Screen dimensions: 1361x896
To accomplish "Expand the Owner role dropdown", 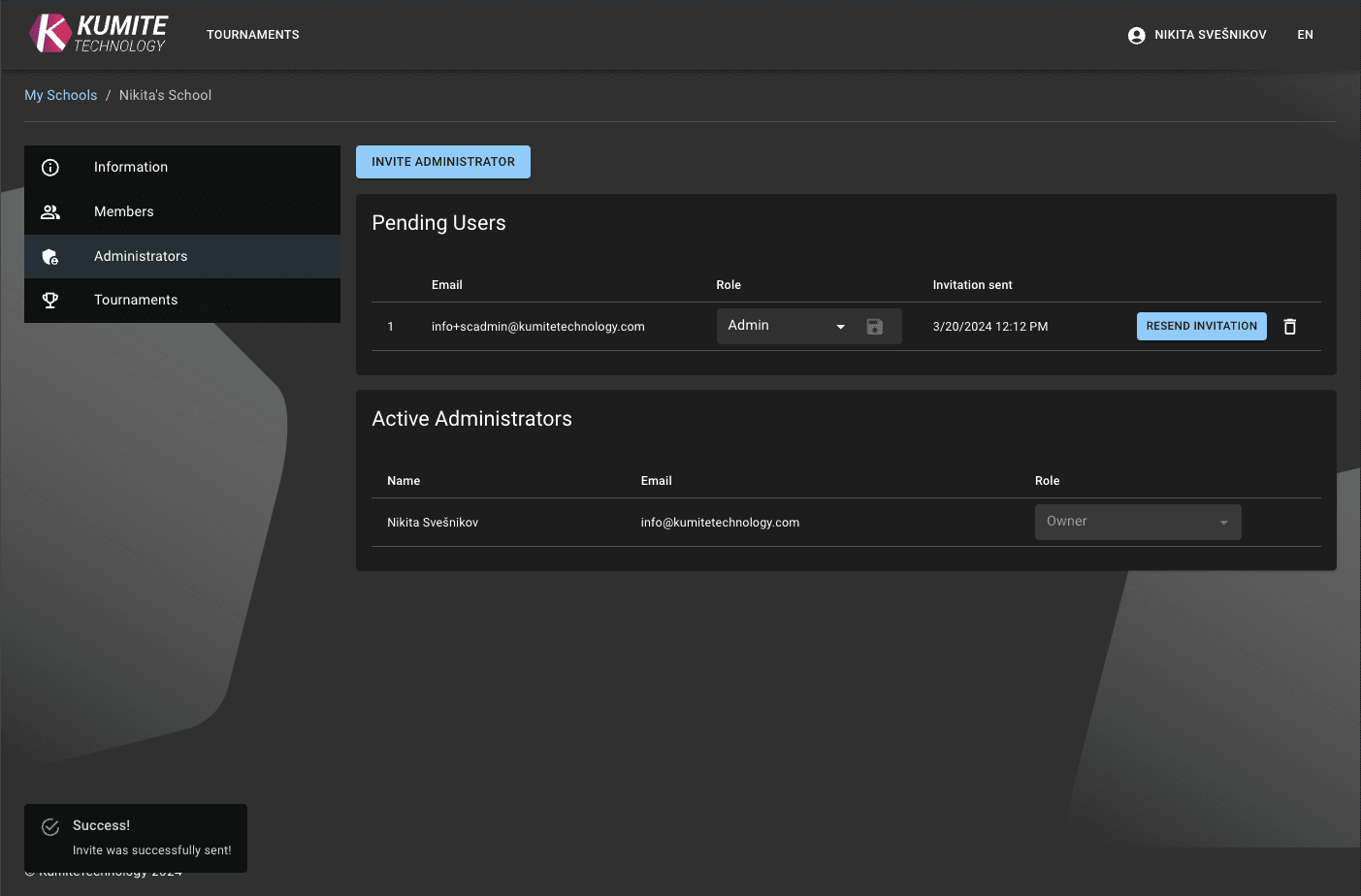I will tap(1137, 522).
